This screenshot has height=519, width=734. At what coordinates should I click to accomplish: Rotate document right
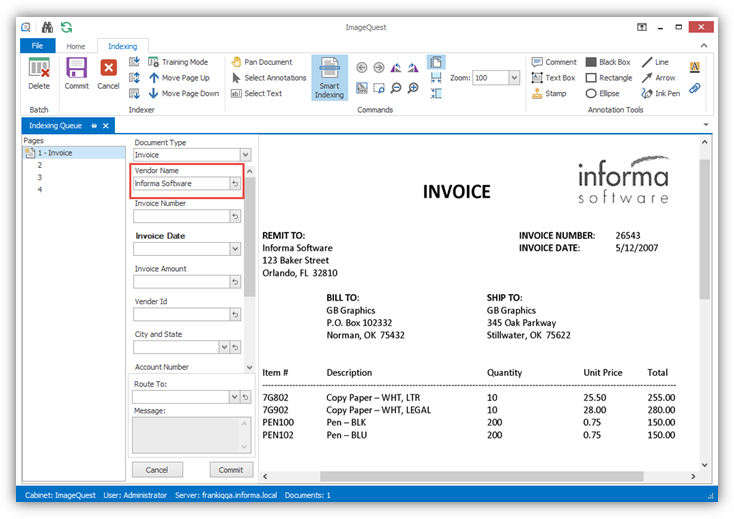(x=413, y=68)
